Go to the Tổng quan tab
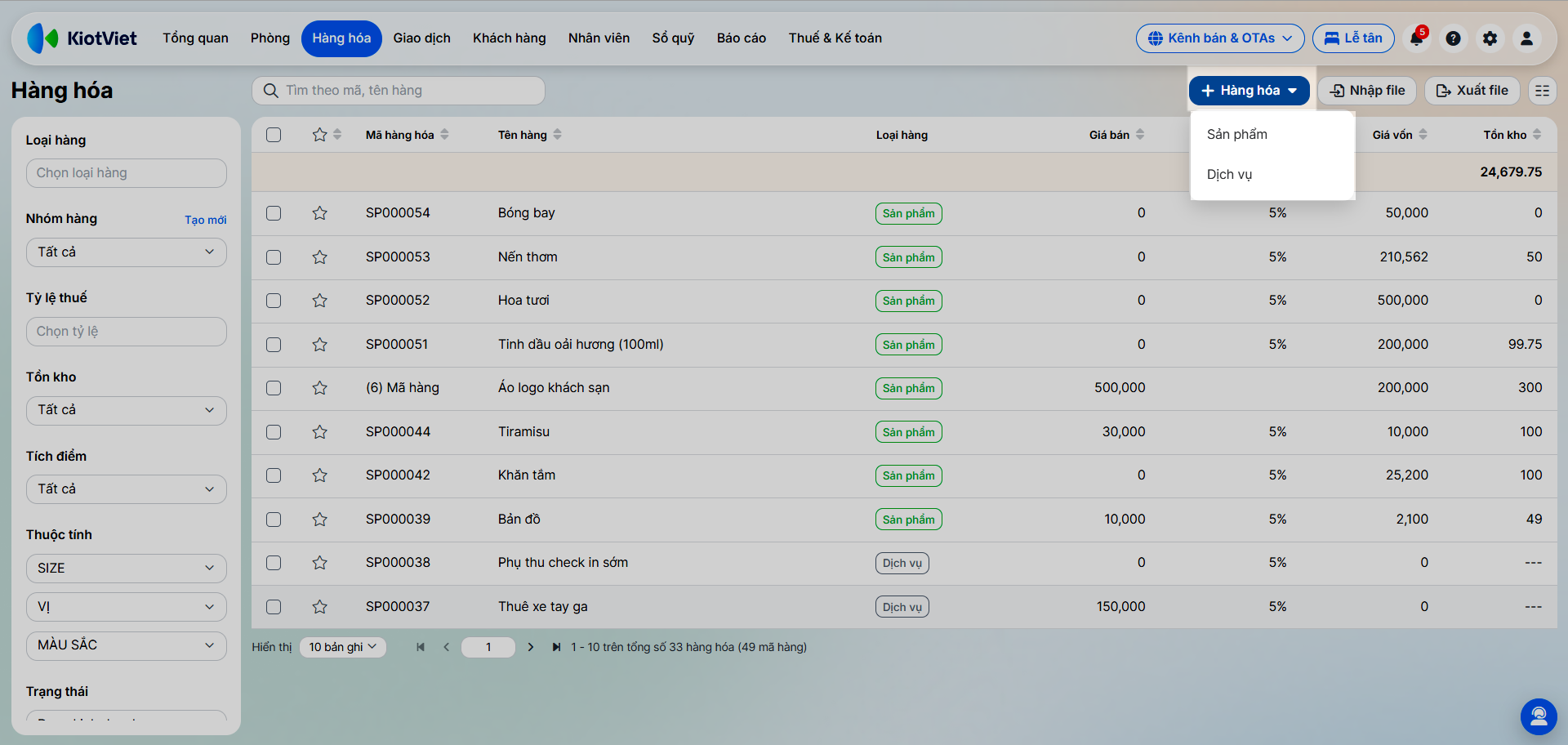1568x745 pixels. [195, 38]
